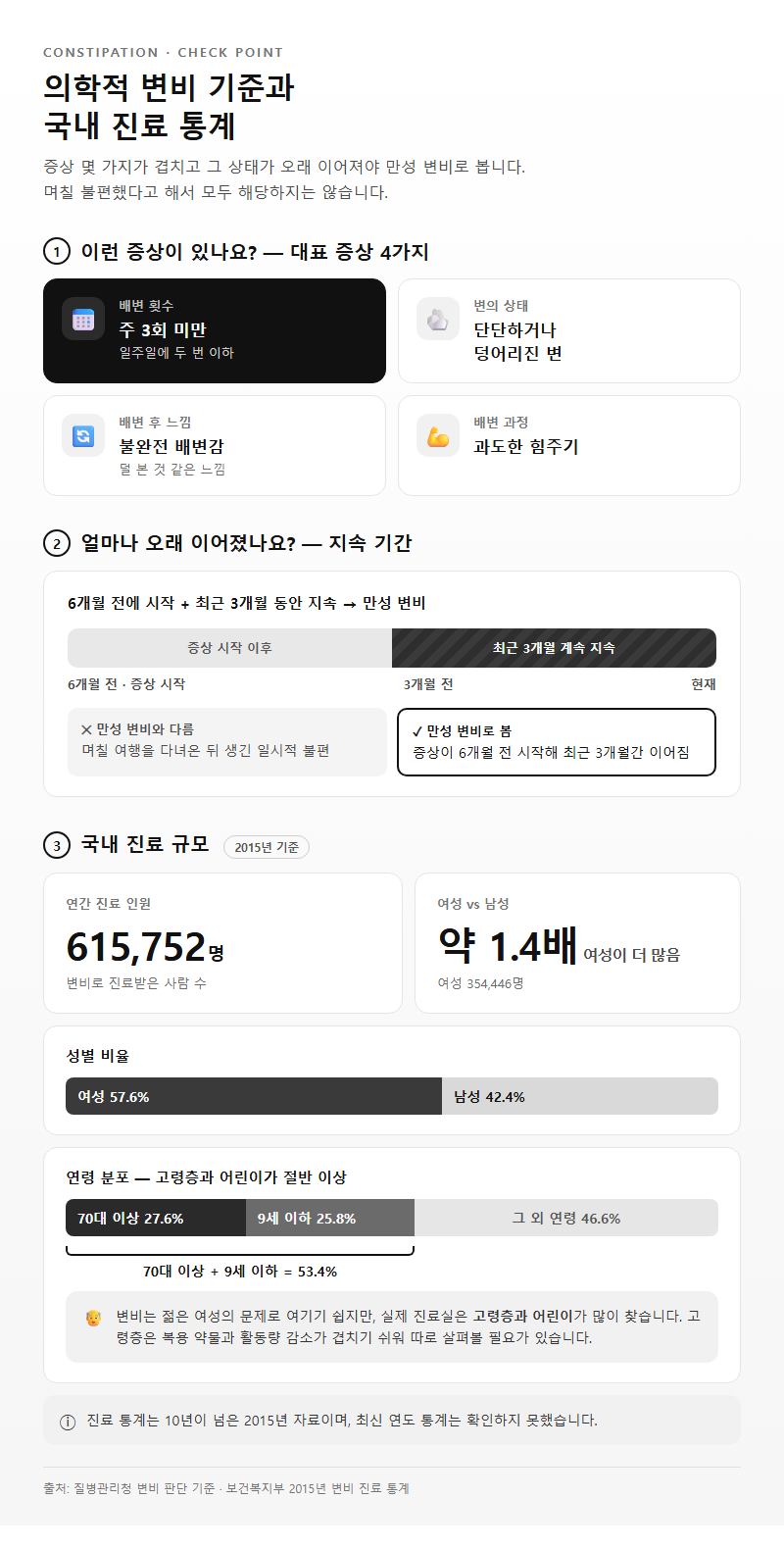Click the 변비로 진료받은 사람 수 caption
The height and width of the screenshot is (1549, 784).
(136, 983)
